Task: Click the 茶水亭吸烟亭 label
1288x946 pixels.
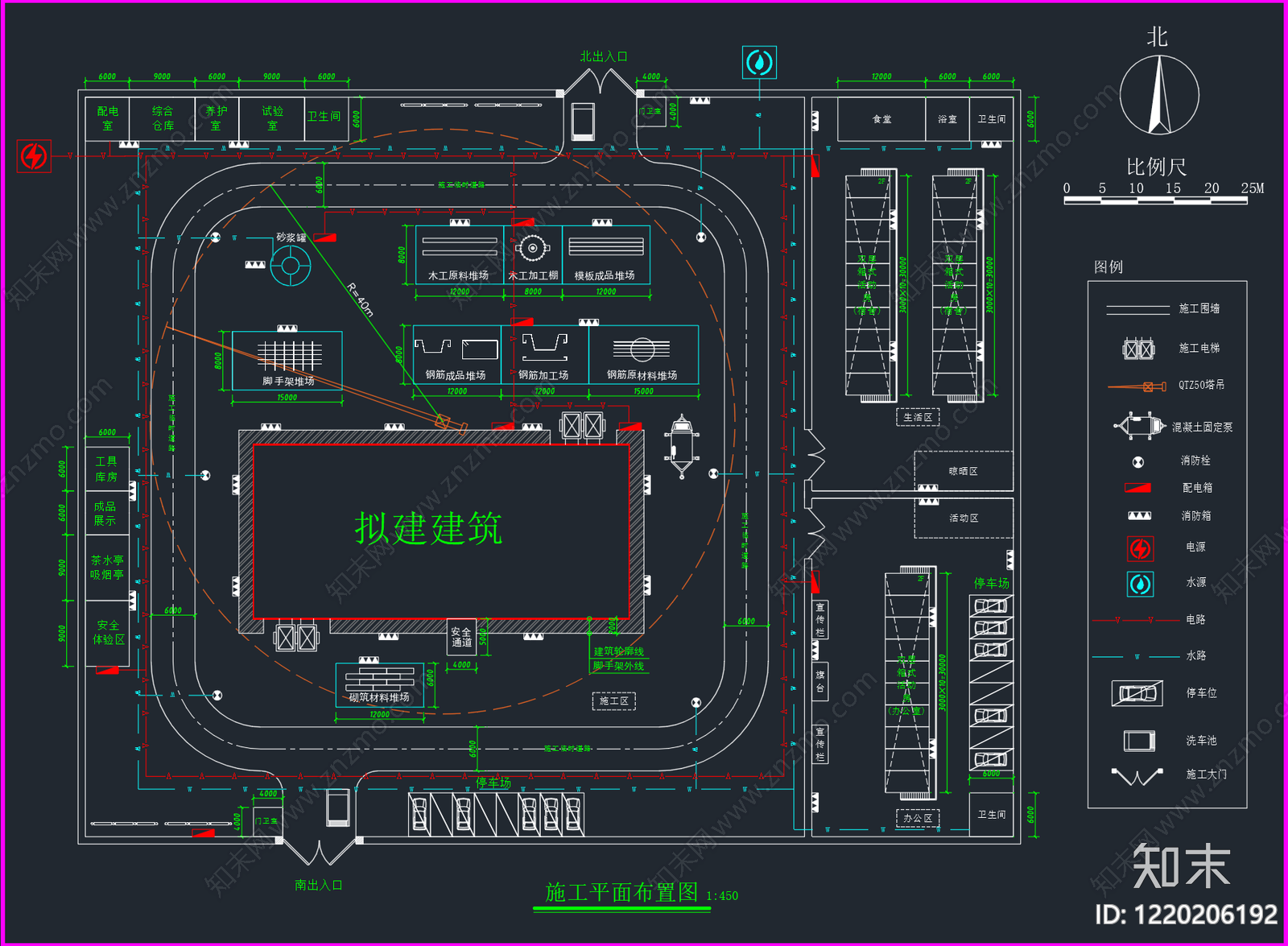Action: coord(107,567)
